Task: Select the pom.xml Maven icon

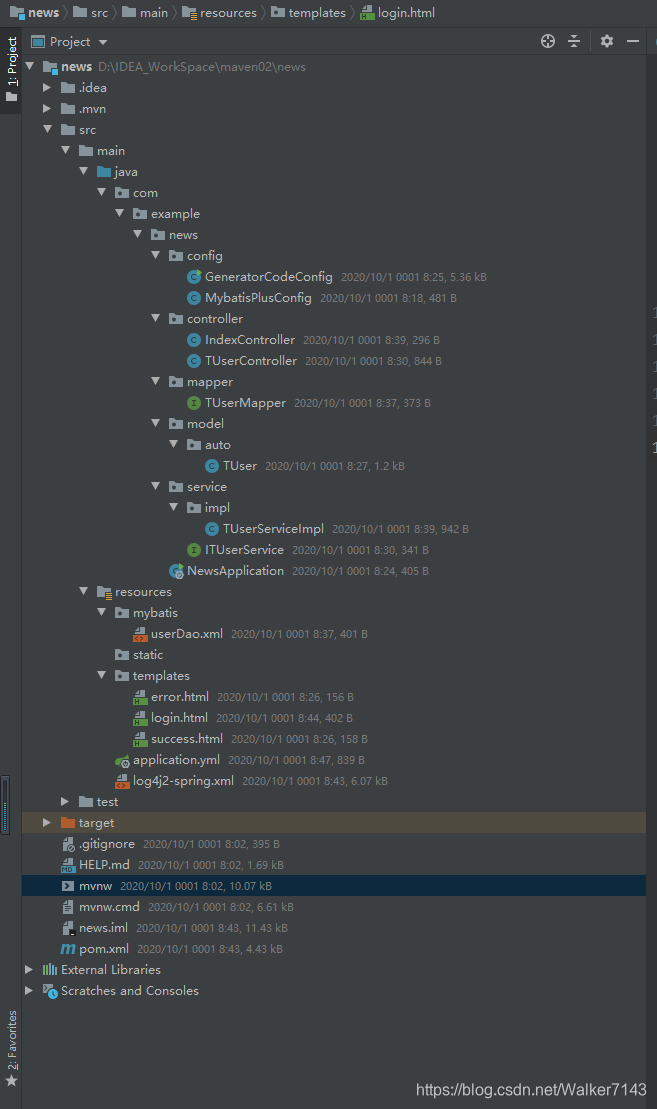Action: point(68,948)
